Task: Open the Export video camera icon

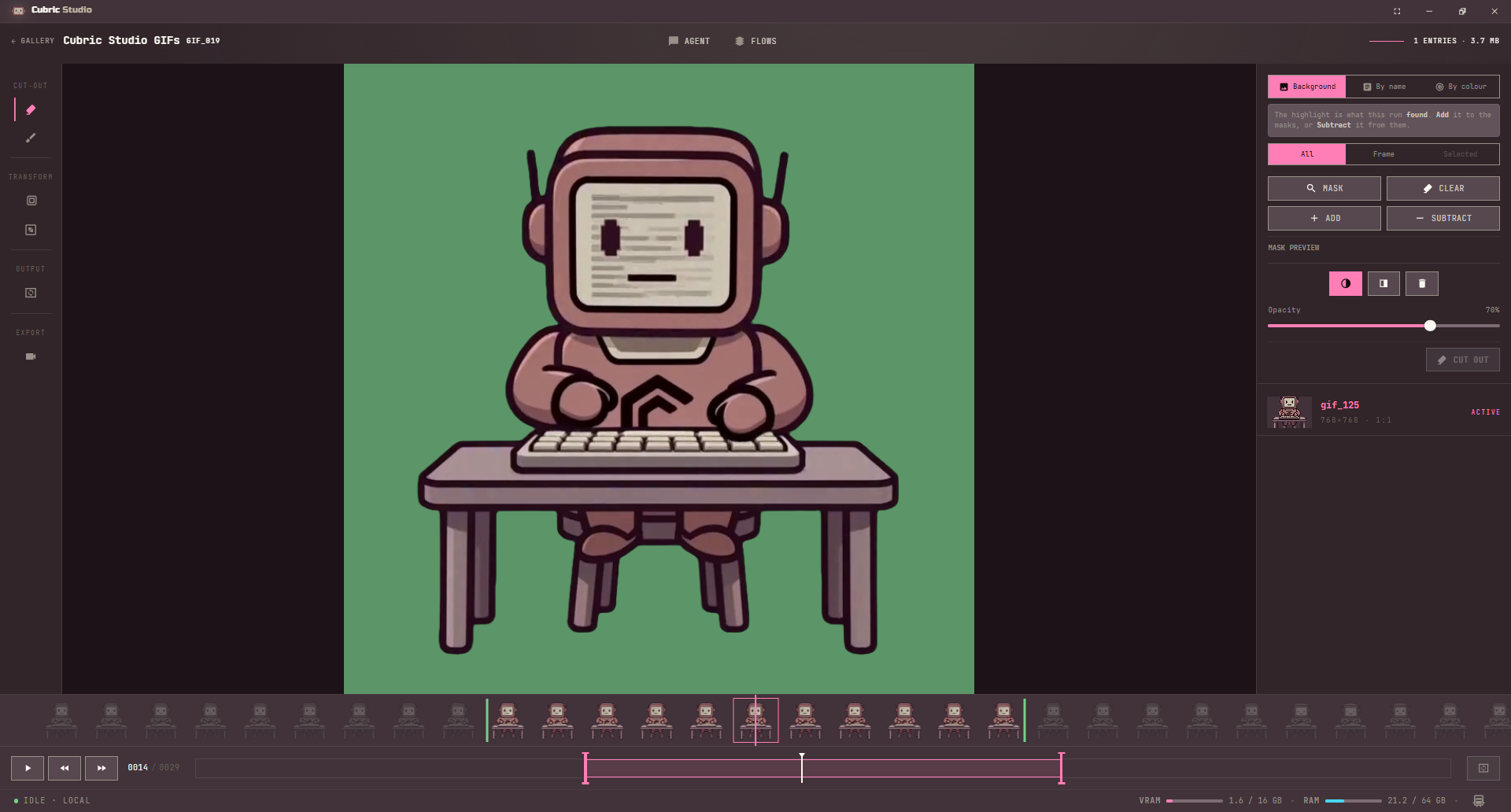Action: coord(31,356)
